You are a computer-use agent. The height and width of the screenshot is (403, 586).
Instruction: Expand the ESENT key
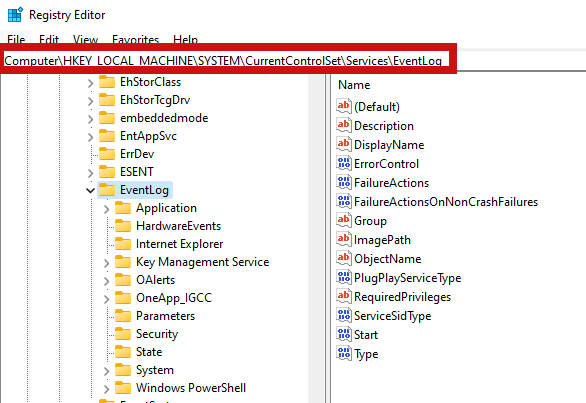[90, 173]
